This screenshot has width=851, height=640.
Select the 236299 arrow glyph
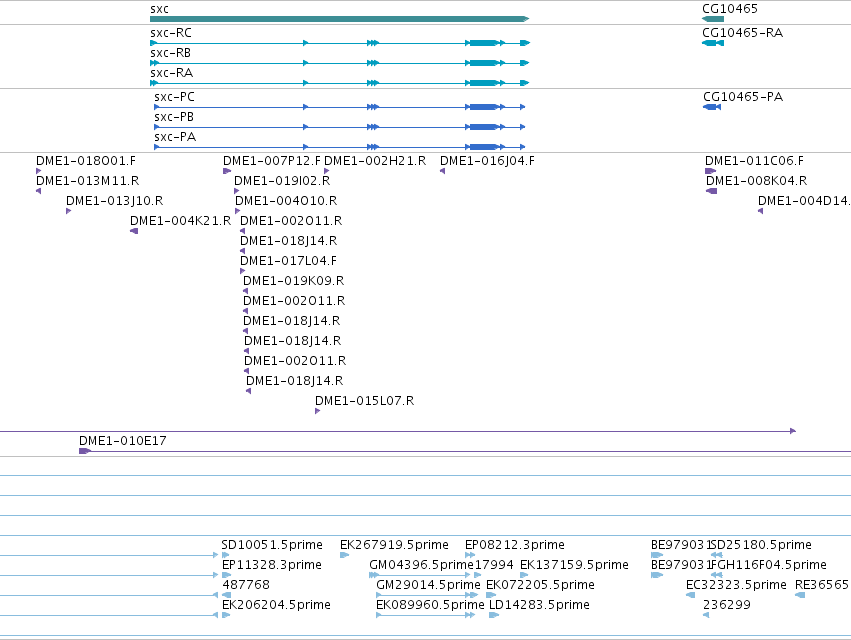tap(706, 616)
